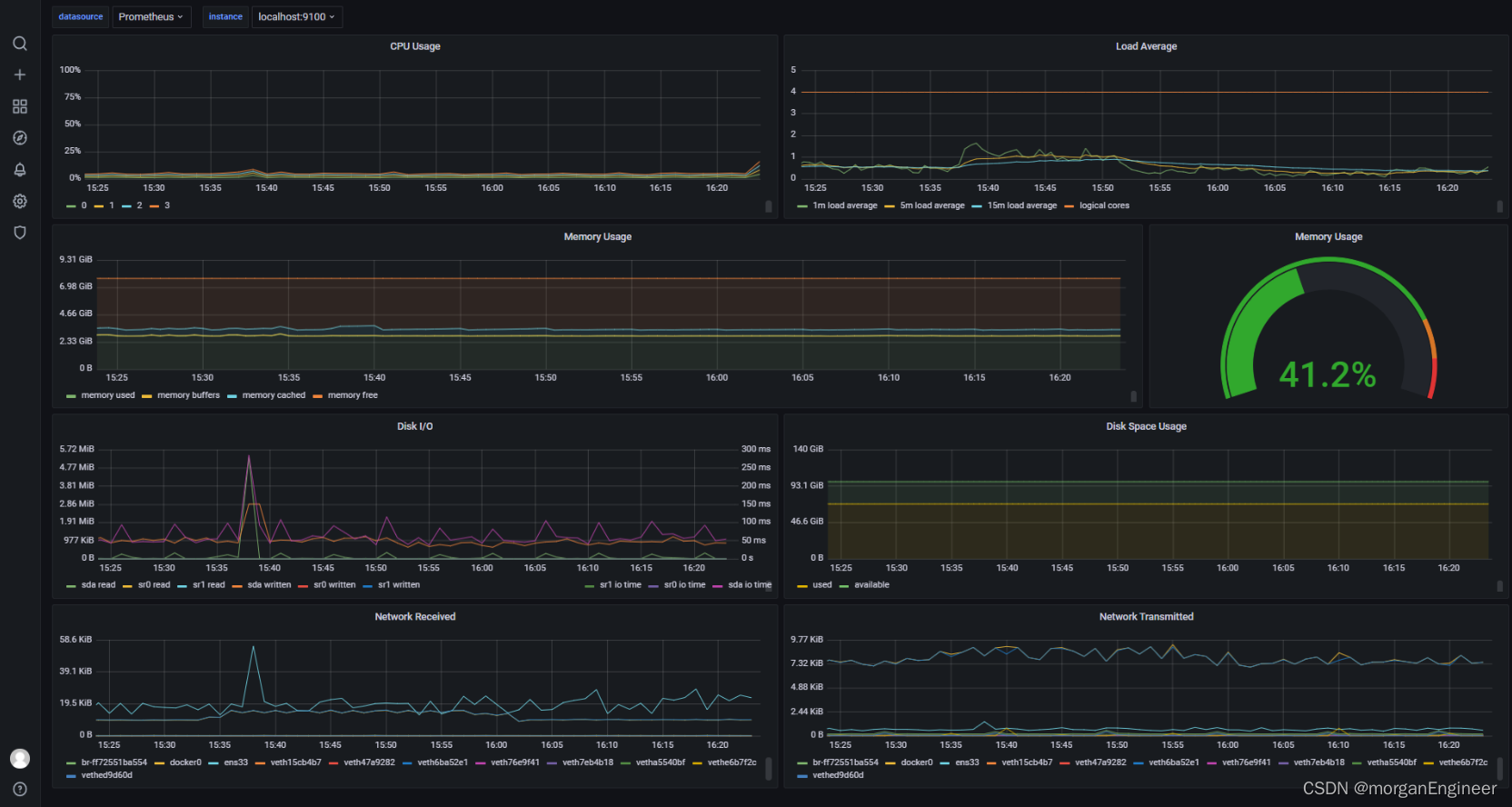
Task: Open the Help question mark icon
Action: (20, 789)
